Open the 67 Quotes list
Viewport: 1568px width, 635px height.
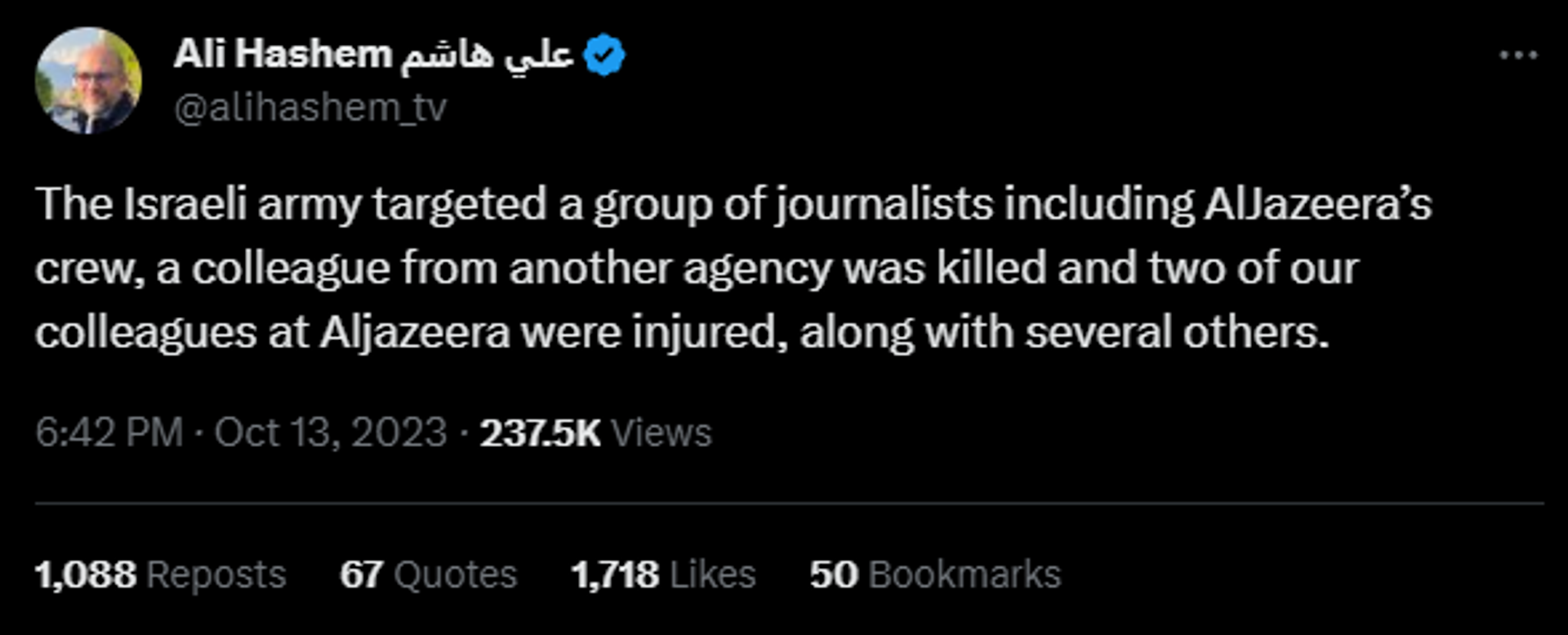429,575
